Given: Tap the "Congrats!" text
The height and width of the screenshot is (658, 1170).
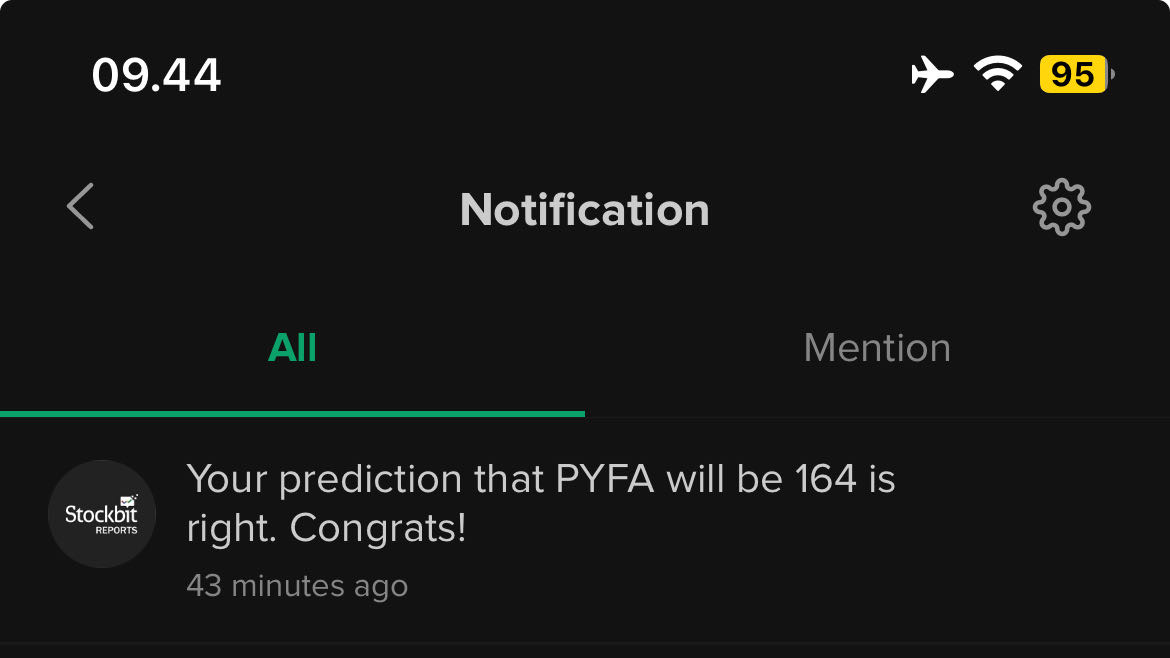Looking at the screenshot, I should pos(378,529).
